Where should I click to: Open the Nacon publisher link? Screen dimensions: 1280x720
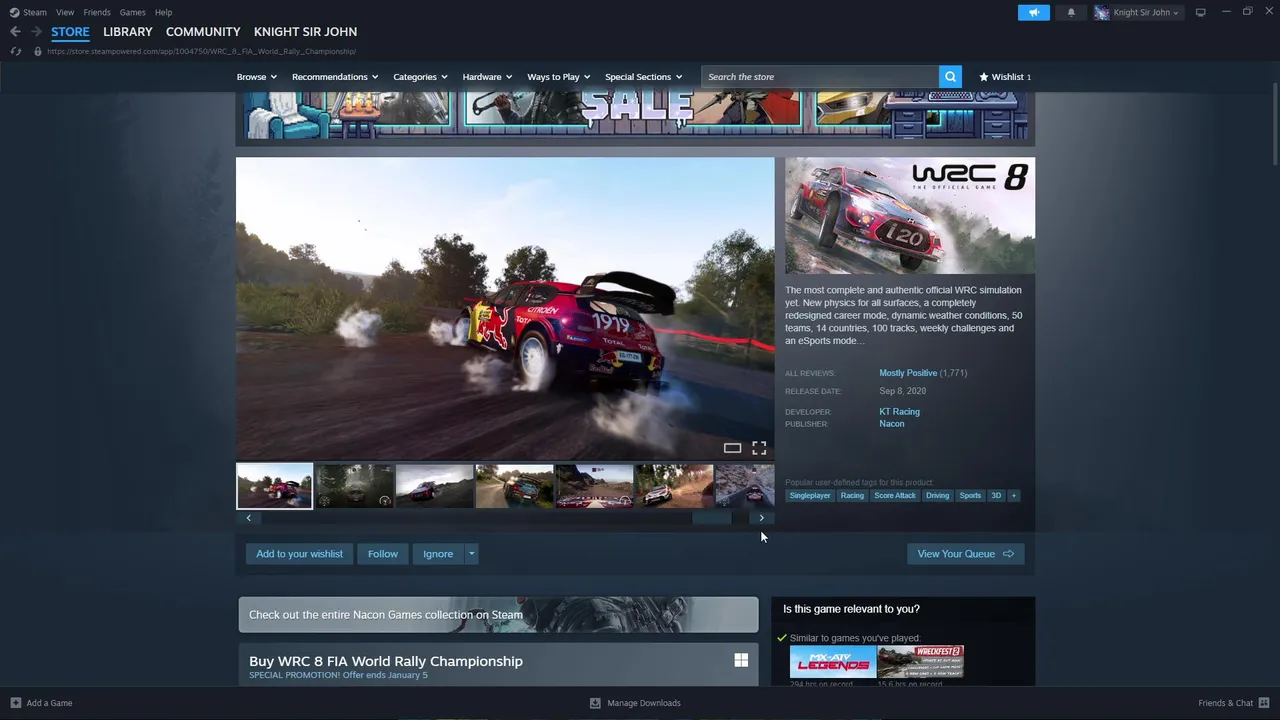point(891,424)
